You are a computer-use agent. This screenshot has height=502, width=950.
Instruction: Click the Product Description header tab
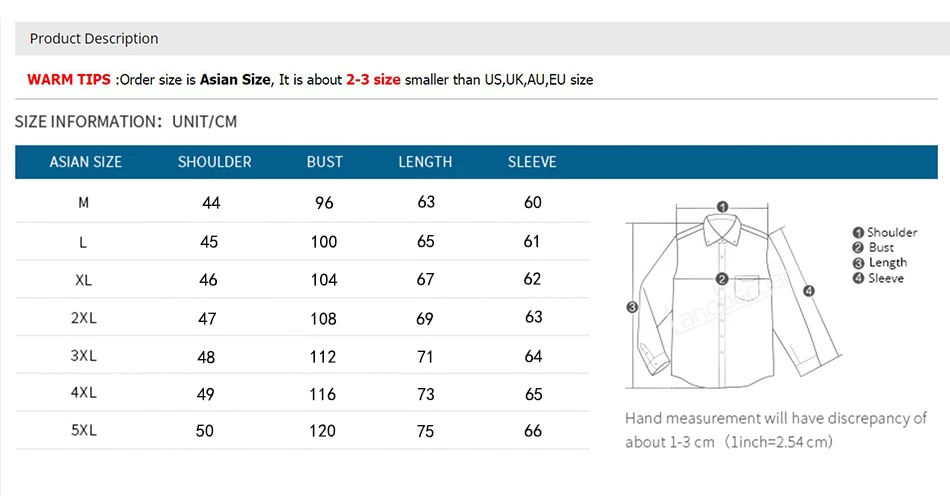(94, 39)
